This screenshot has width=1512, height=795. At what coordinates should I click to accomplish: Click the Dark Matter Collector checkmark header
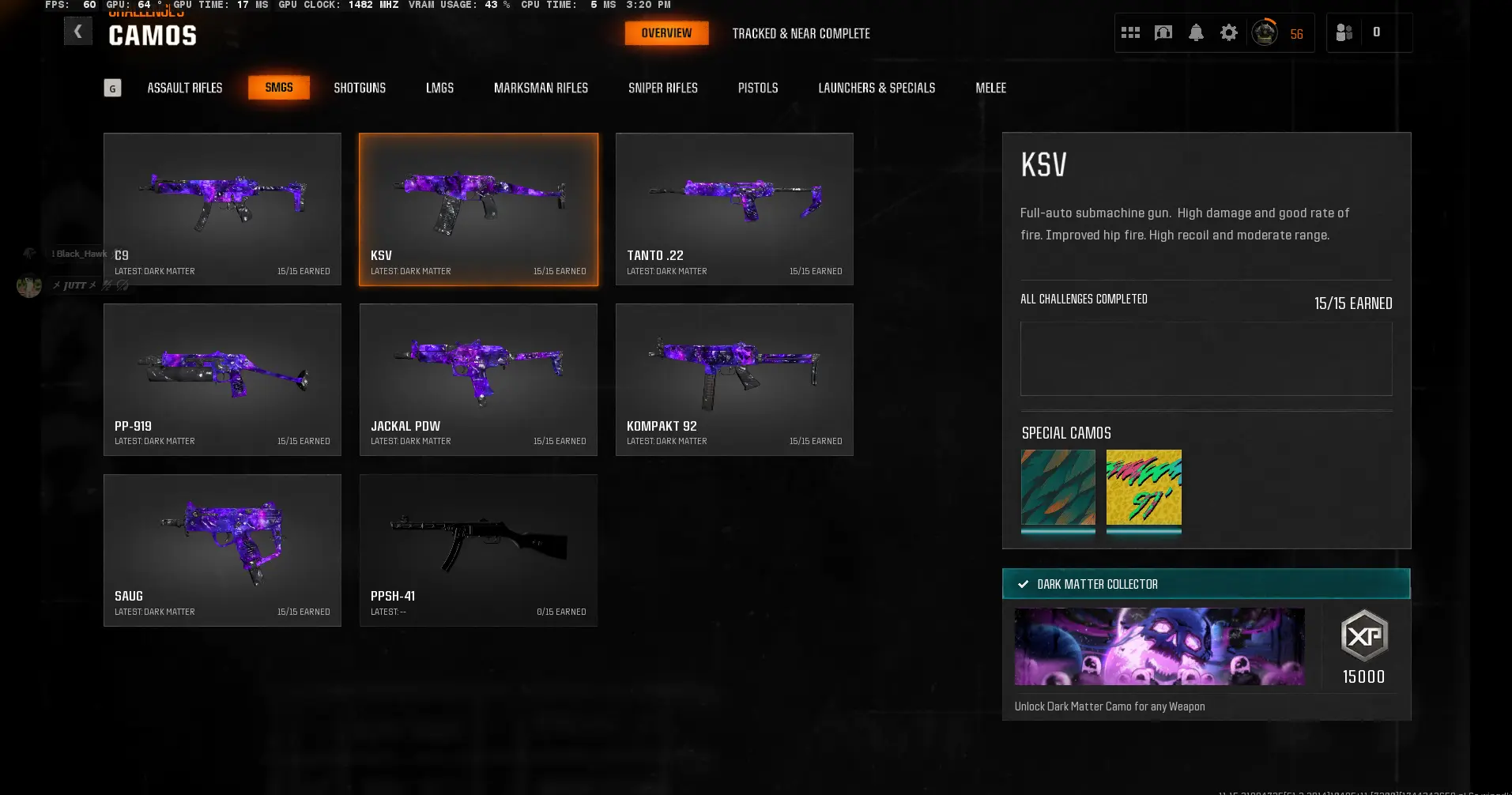click(x=1206, y=584)
